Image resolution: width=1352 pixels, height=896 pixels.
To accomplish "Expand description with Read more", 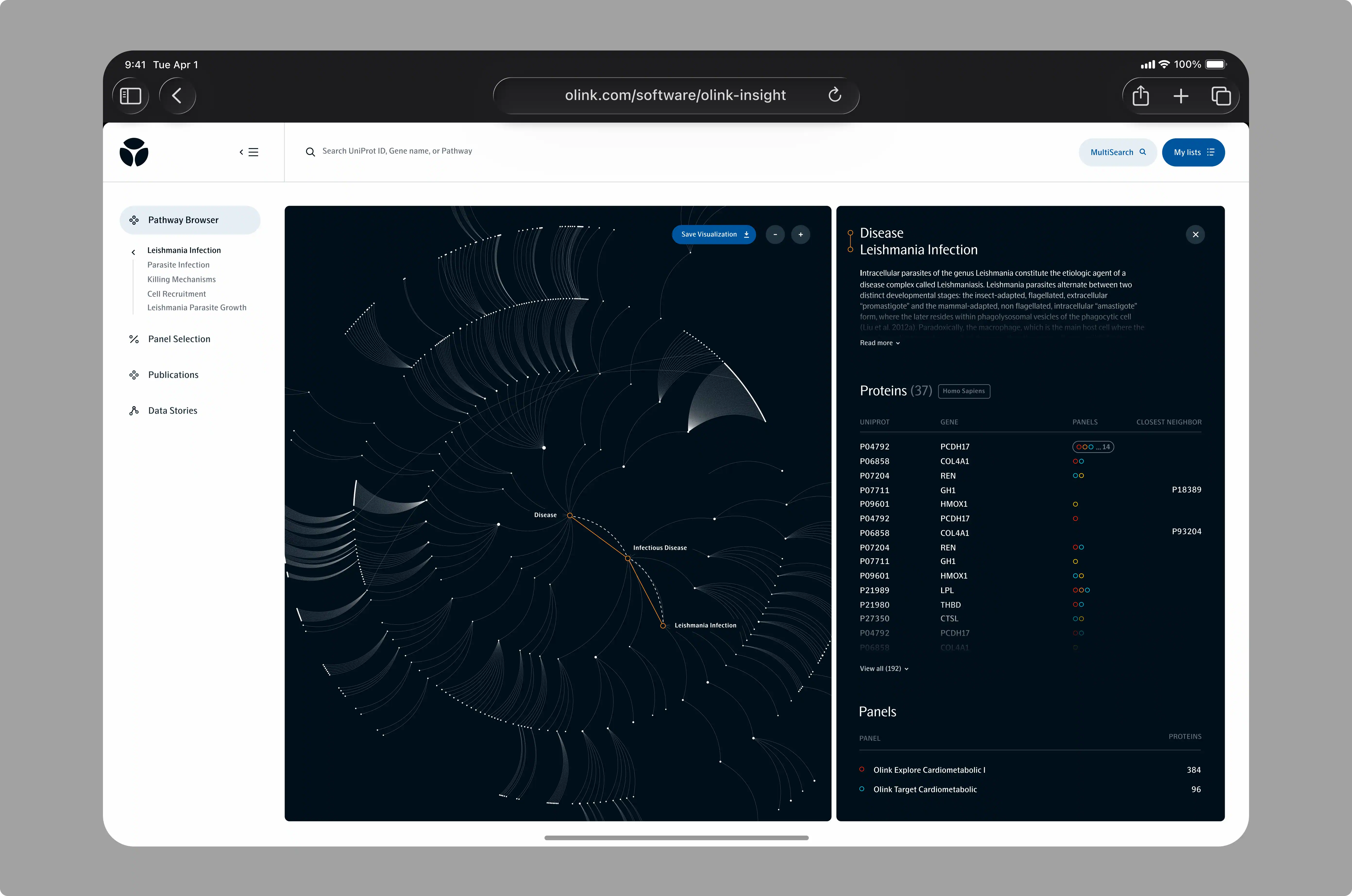I will point(879,343).
